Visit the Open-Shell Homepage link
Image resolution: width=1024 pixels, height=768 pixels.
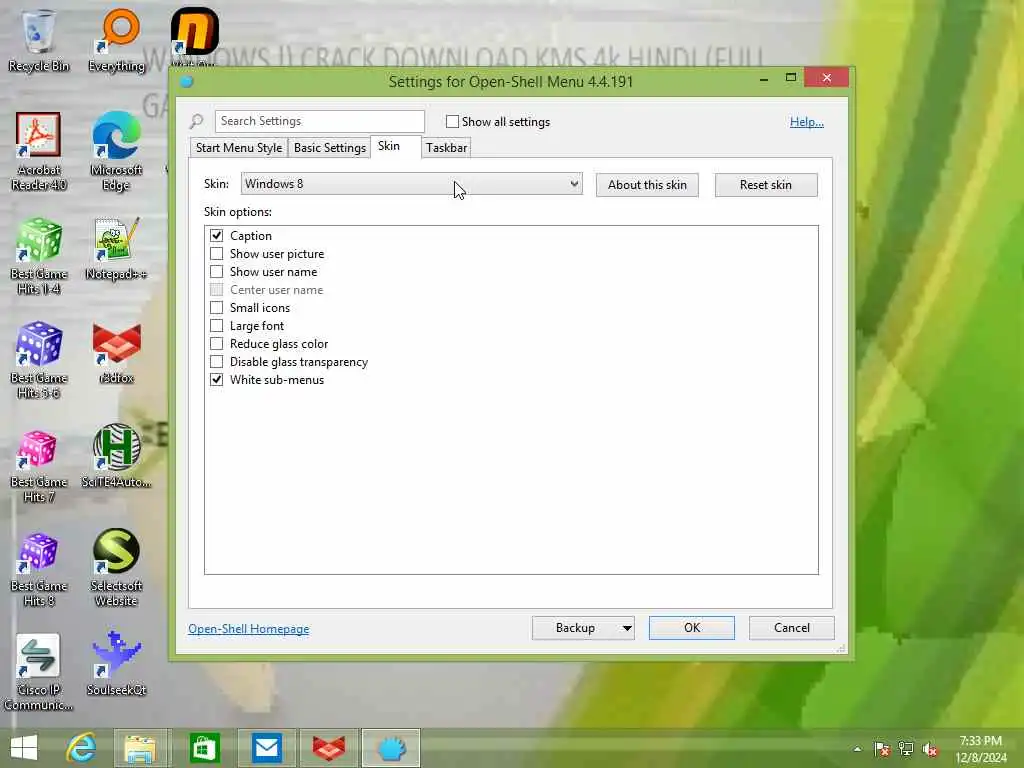click(x=249, y=629)
